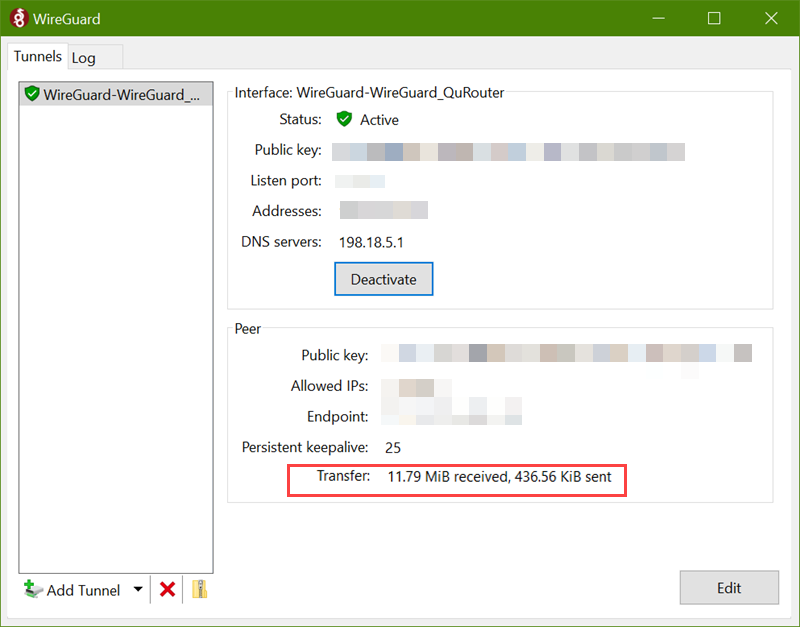Close the WireGuard window
800x627 pixels.
pyautogui.click(x=771, y=18)
